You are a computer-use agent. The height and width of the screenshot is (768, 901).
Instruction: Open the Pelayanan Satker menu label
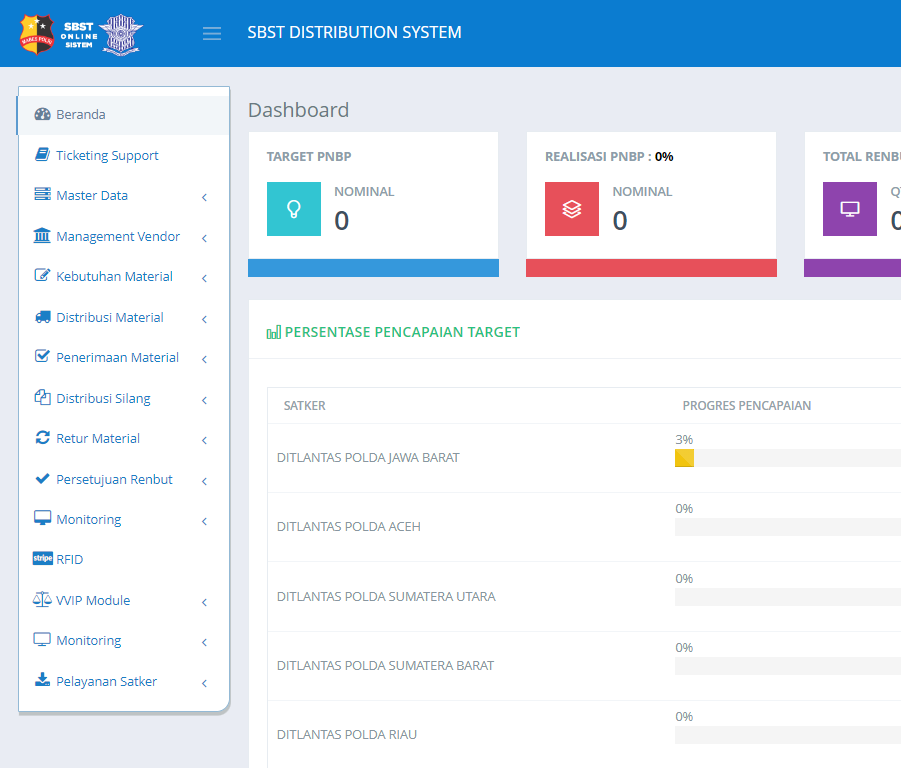coord(106,681)
